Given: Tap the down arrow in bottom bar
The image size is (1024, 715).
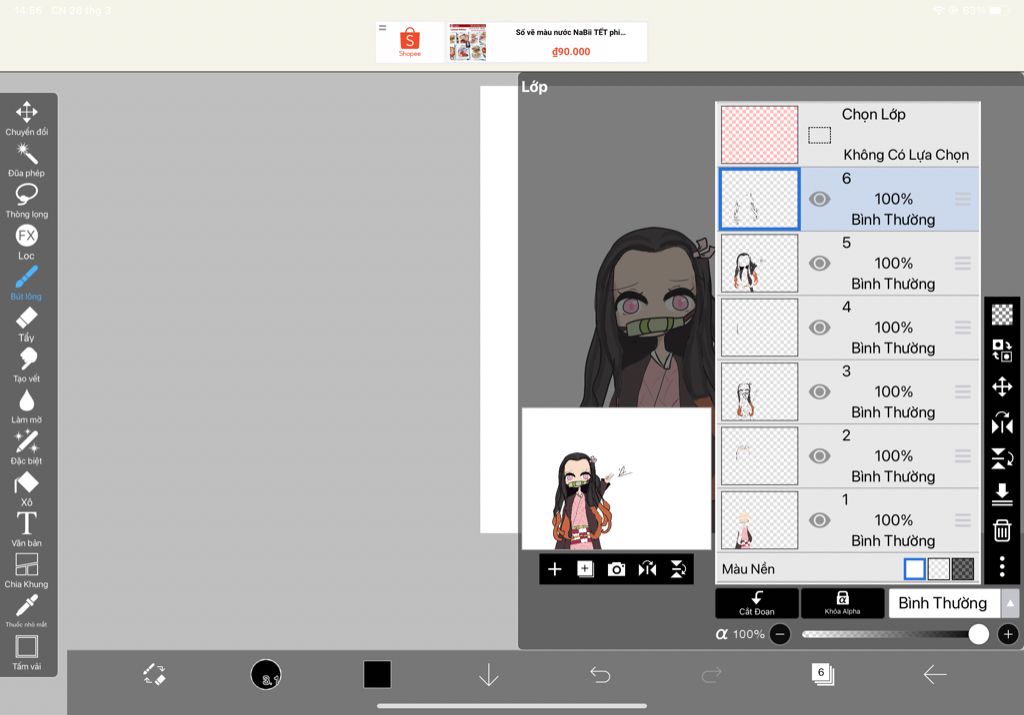Looking at the screenshot, I should pyautogui.click(x=488, y=675).
